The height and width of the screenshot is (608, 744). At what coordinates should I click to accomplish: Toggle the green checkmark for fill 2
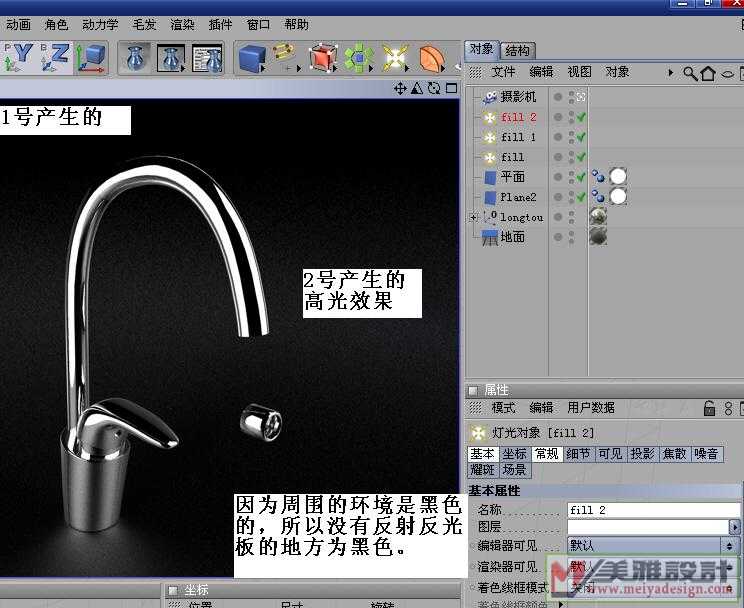coord(581,117)
